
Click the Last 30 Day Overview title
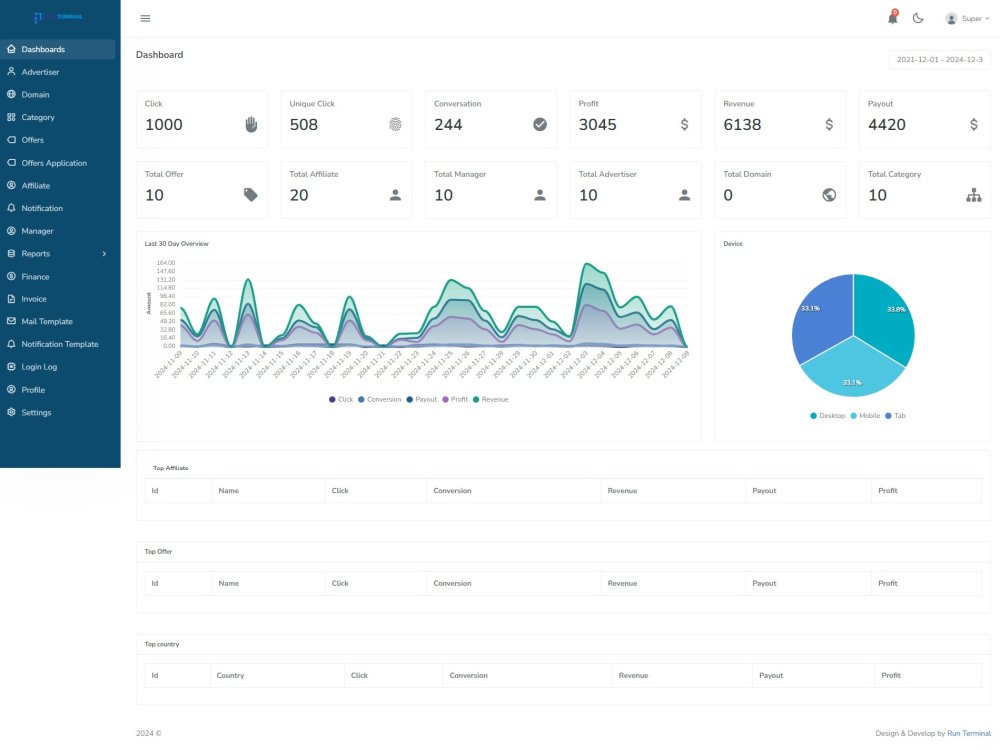(177, 244)
